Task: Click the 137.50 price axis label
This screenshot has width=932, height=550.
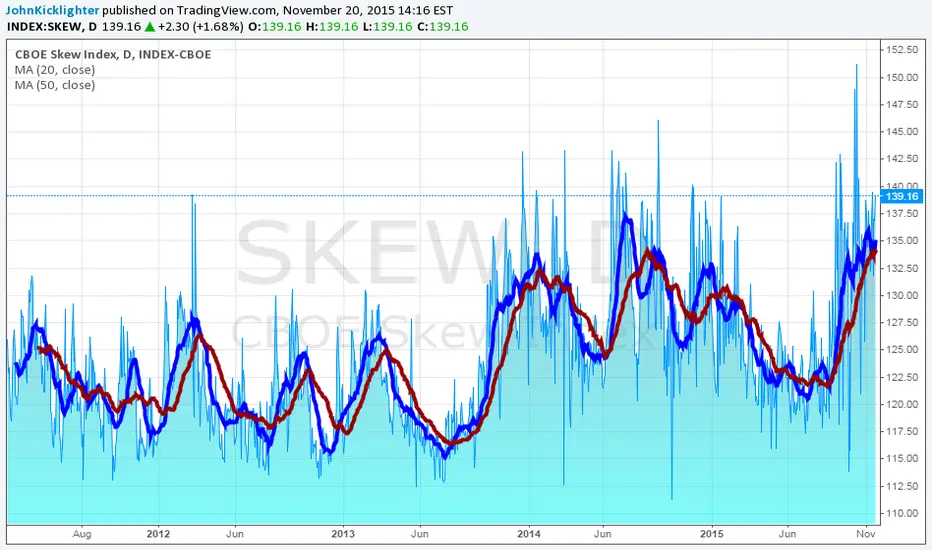Action: click(902, 213)
